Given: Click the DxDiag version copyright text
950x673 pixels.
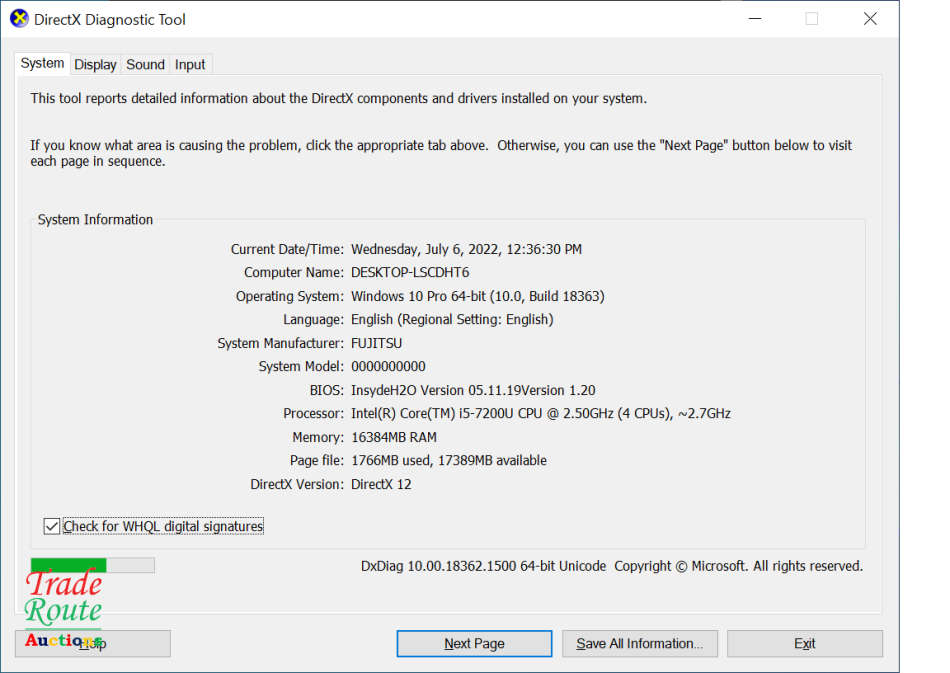Looking at the screenshot, I should point(611,566).
